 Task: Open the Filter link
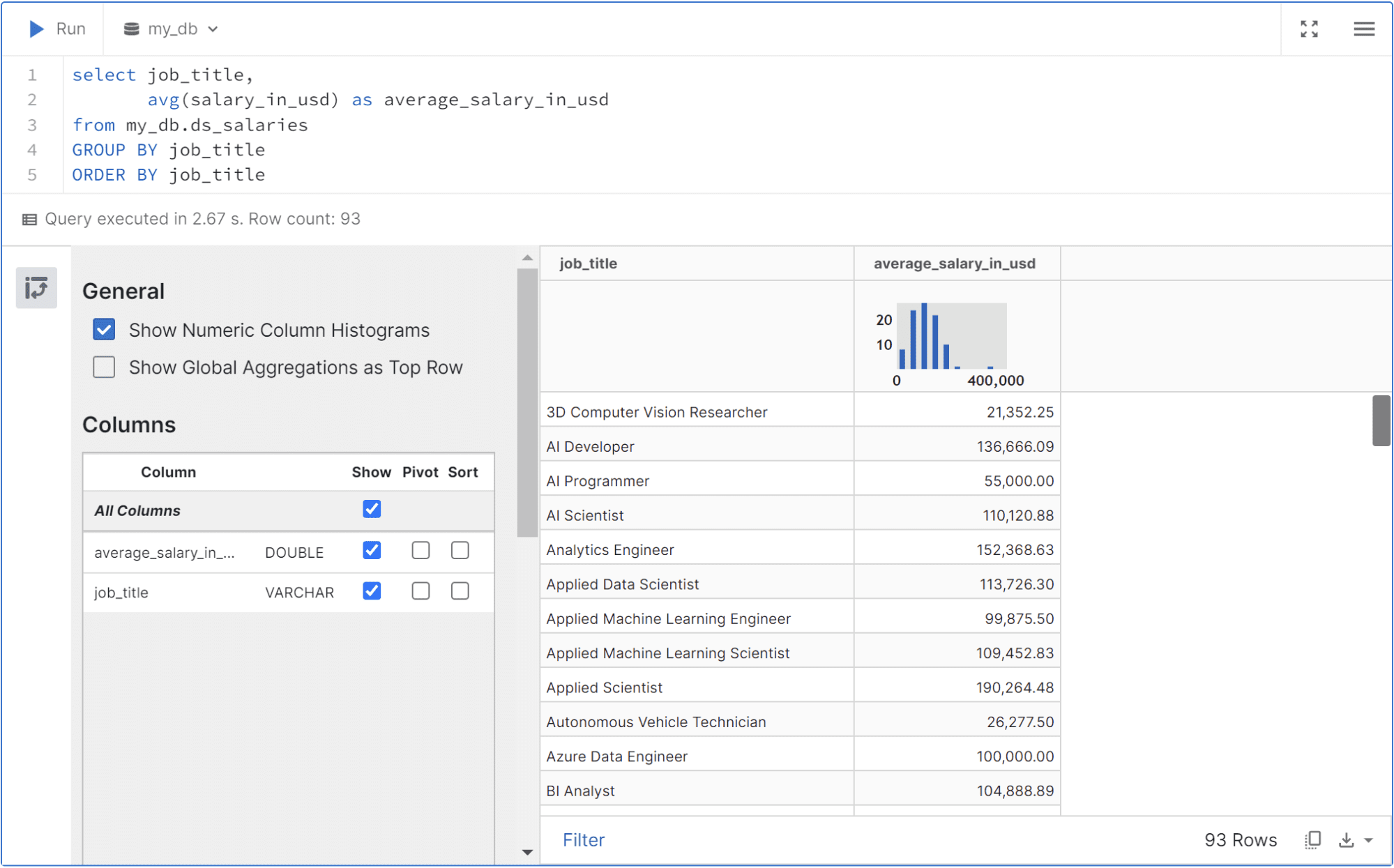[x=583, y=840]
